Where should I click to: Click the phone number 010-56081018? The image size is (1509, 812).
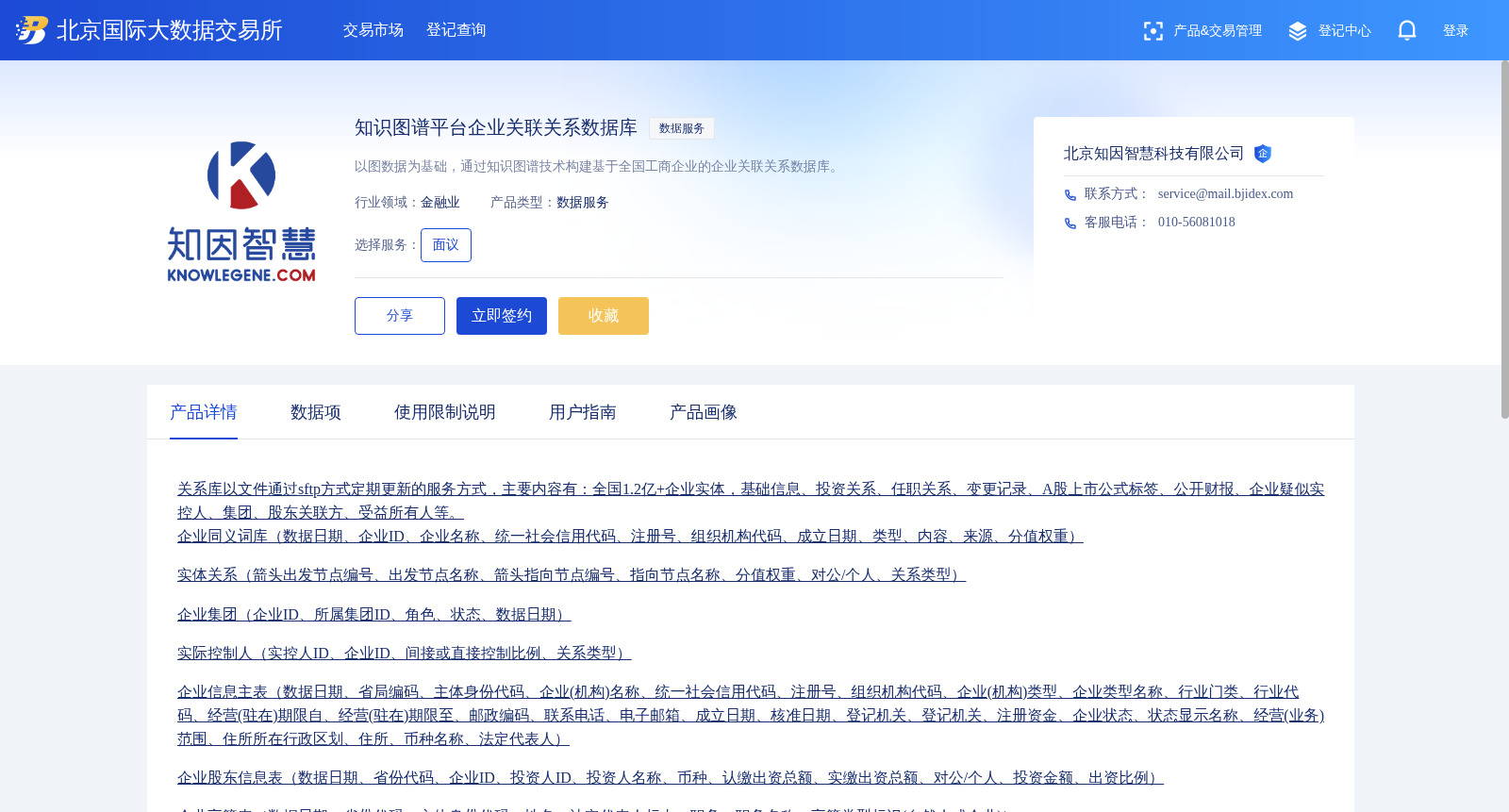coord(1197,223)
